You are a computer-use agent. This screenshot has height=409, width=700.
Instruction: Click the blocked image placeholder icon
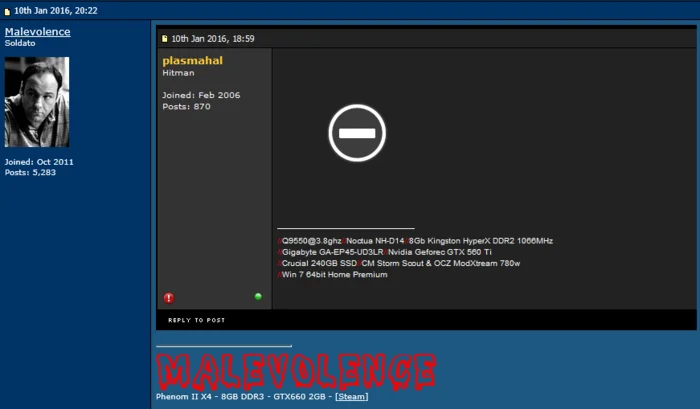coord(357,133)
